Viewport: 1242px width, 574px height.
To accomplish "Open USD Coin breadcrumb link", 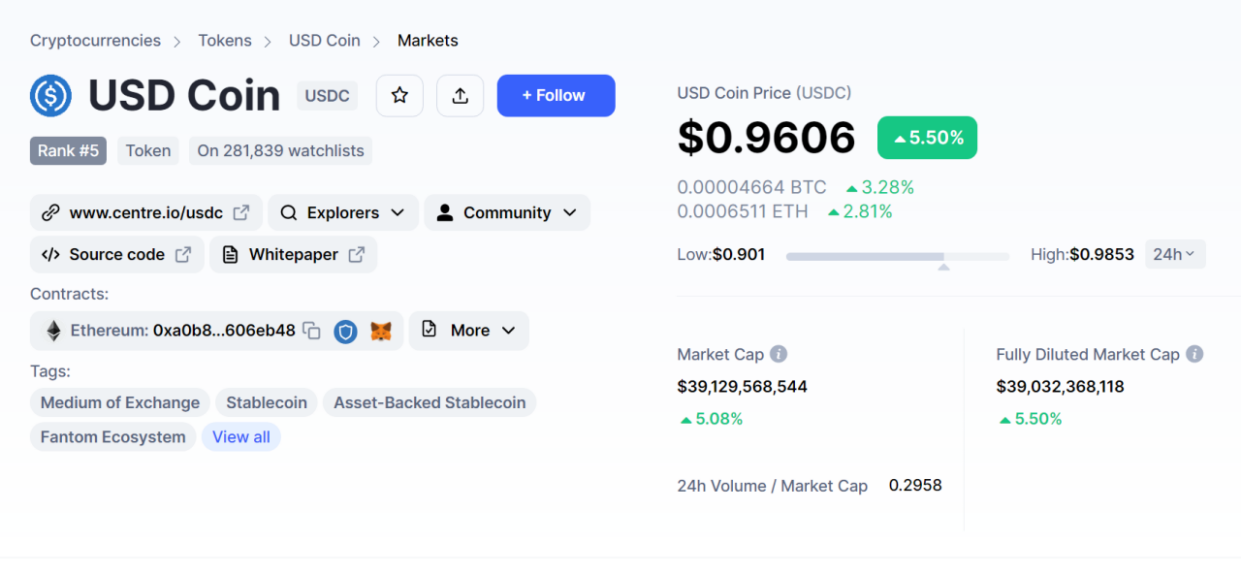I will tap(324, 41).
